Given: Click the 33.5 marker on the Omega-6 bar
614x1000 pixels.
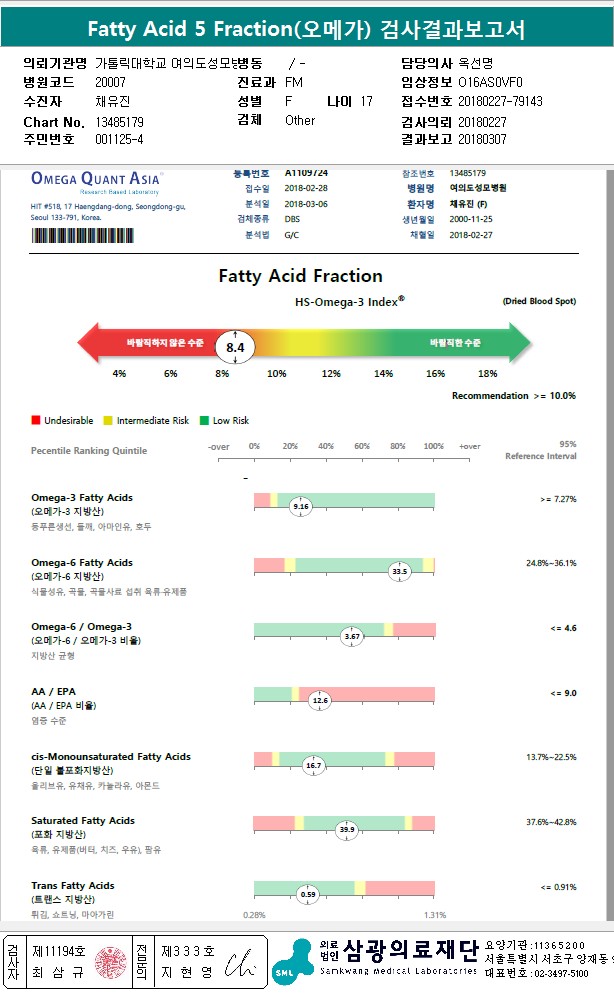Looking at the screenshot, I should click(400, 571).
